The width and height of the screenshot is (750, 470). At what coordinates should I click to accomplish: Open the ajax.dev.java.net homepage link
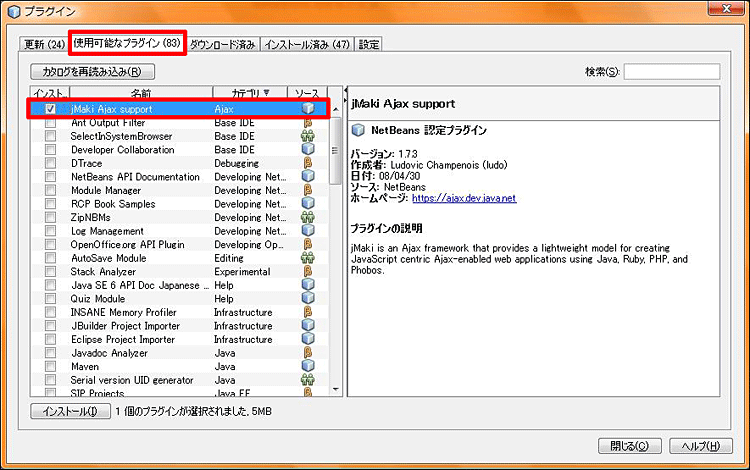pos(464,198)
